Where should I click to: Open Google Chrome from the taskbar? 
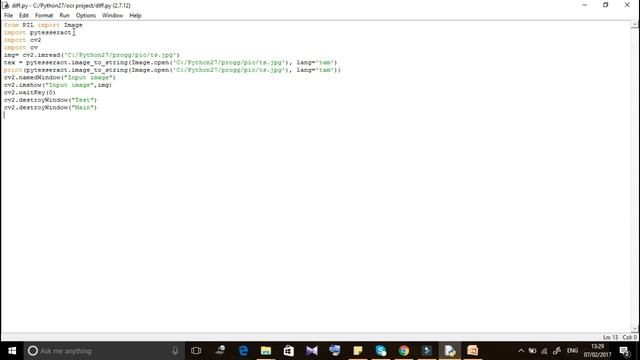404,351
